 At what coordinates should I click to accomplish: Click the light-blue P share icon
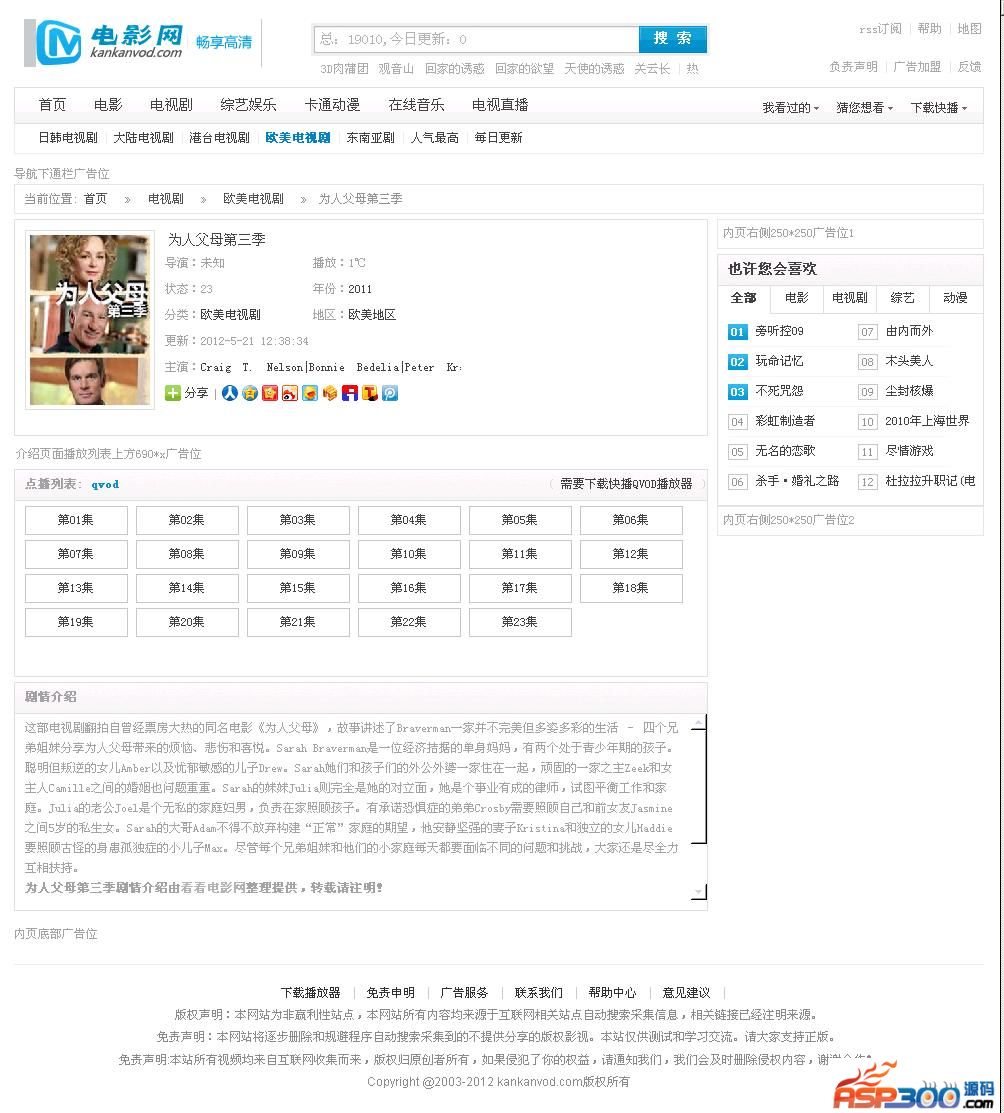(x=390, y=393)
